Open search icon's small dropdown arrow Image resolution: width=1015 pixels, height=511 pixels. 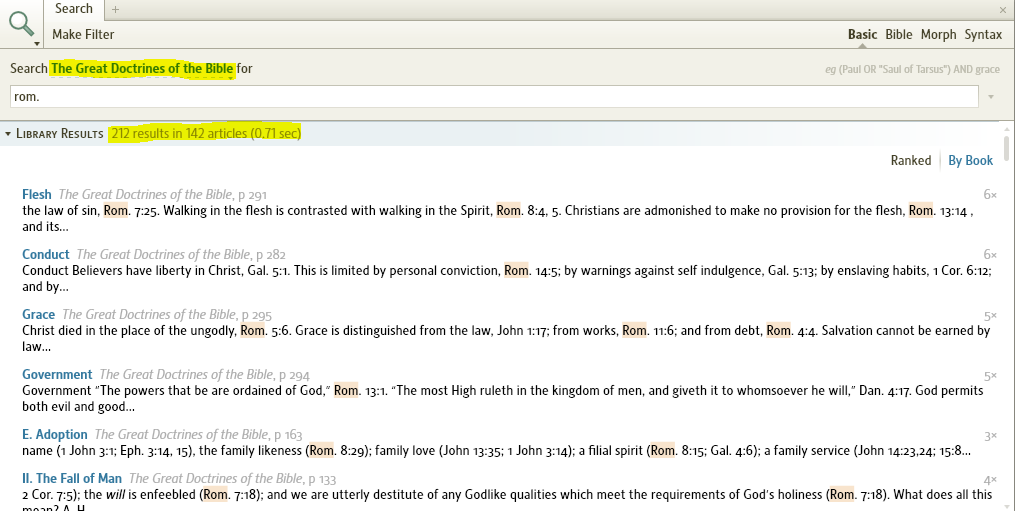(37, 44)
